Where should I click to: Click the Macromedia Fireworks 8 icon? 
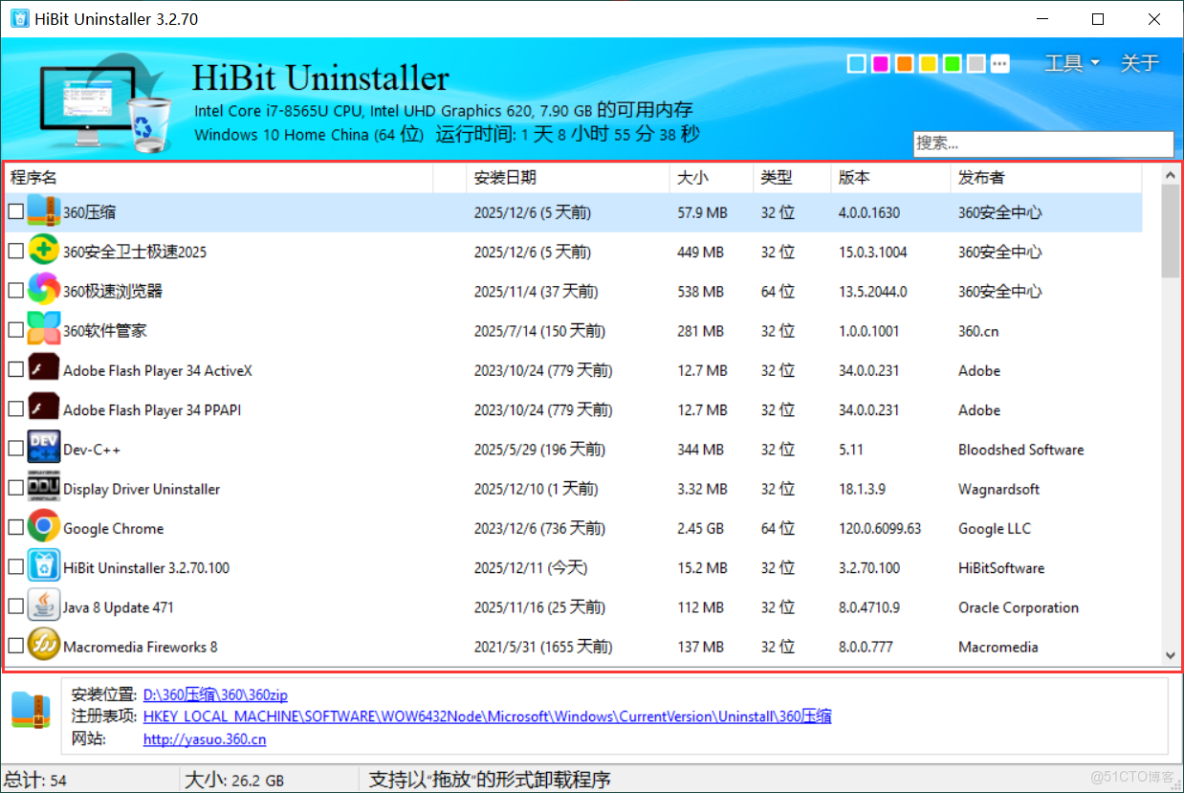42,646
